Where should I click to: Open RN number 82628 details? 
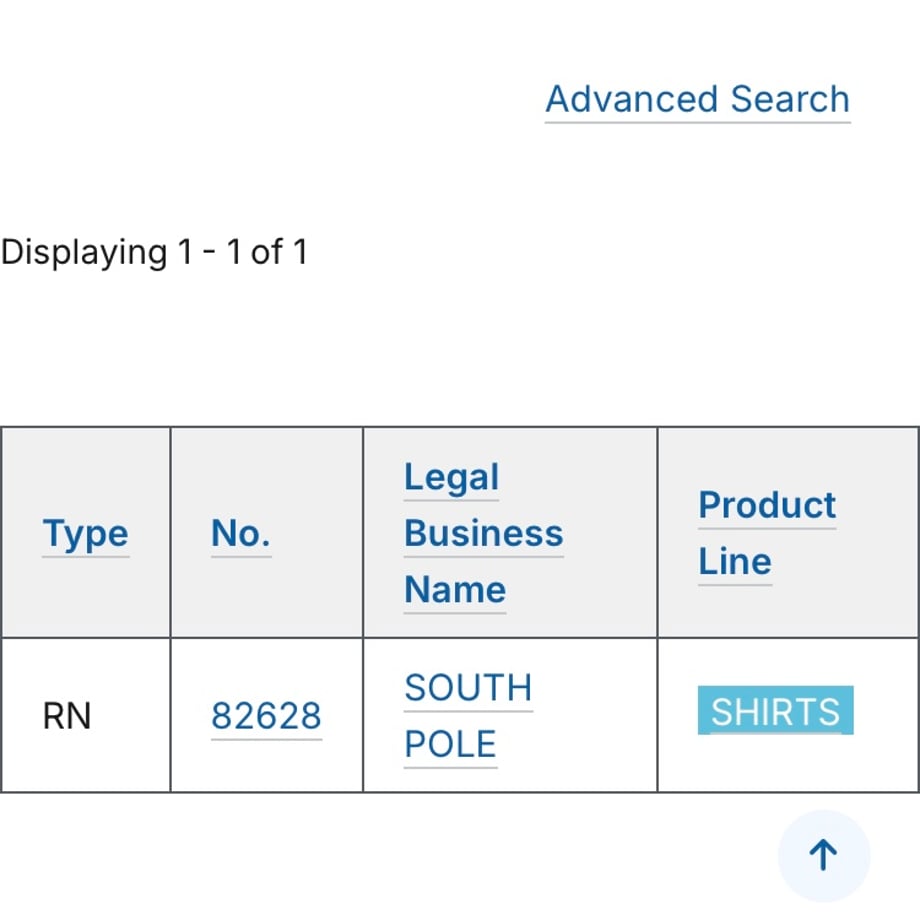[x=266, y=716]
